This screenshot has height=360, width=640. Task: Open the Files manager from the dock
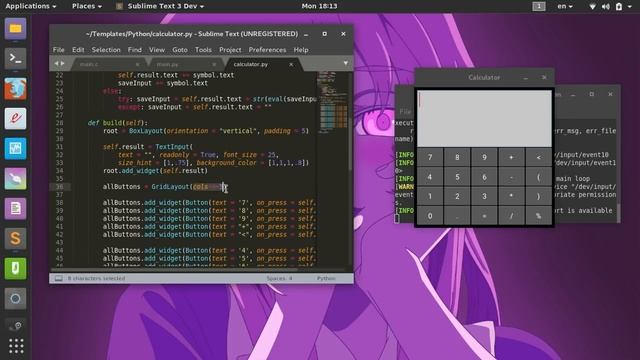click(16, 29)
